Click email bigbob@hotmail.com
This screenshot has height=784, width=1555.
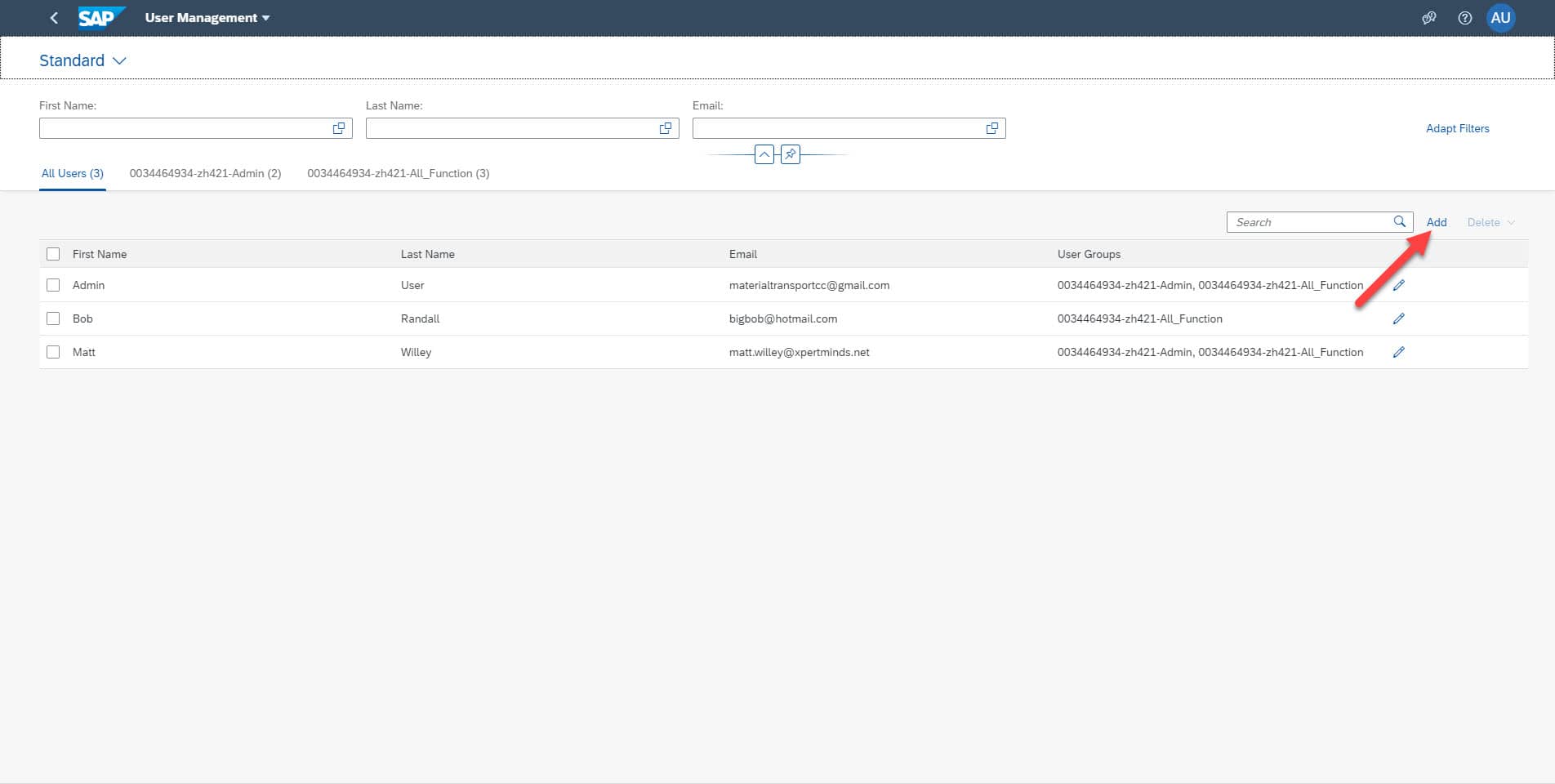[783, 318]
